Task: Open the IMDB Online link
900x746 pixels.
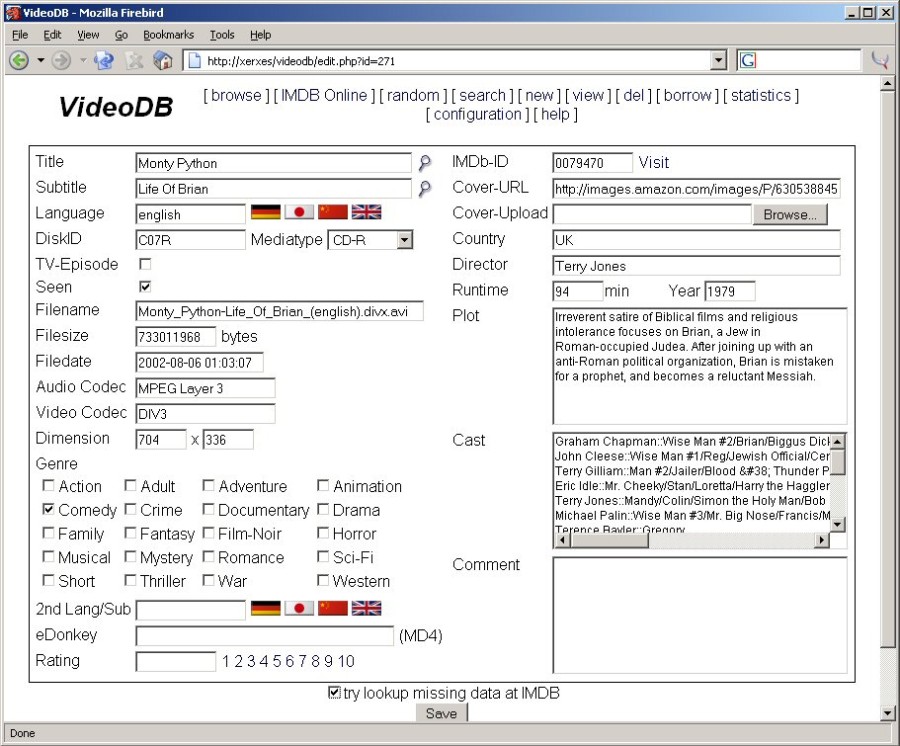Action: point(324,95)
